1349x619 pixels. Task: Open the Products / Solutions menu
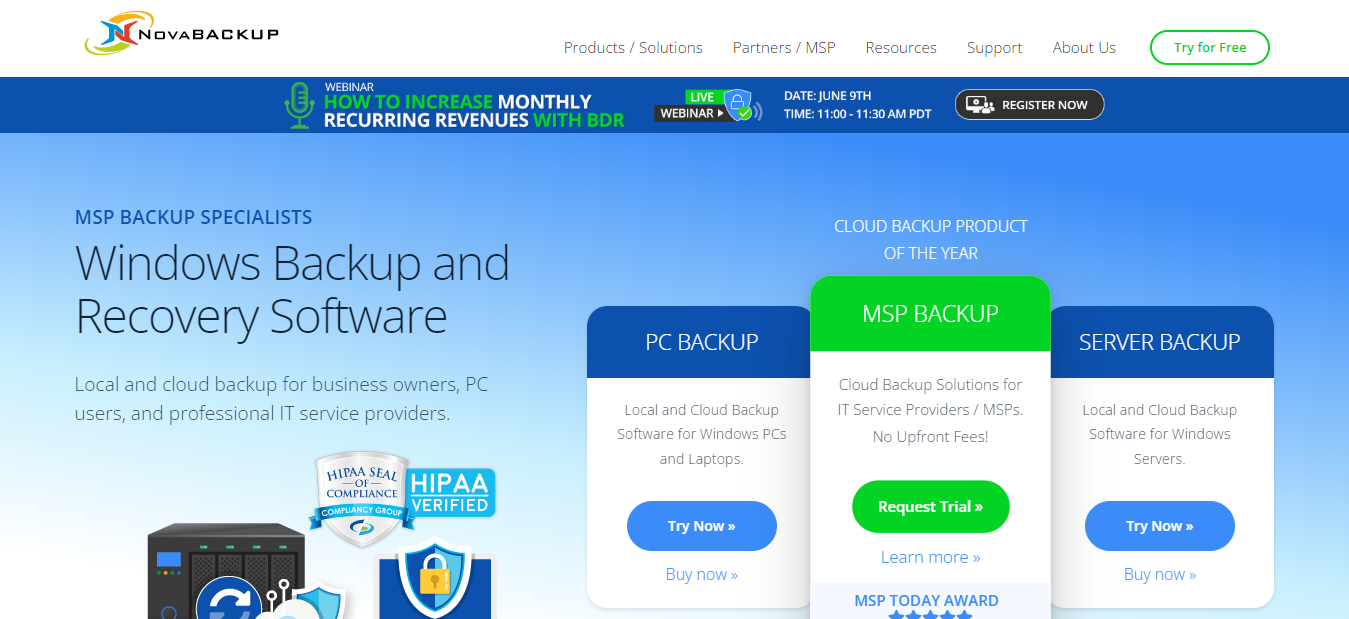click(x=633, y=47)
